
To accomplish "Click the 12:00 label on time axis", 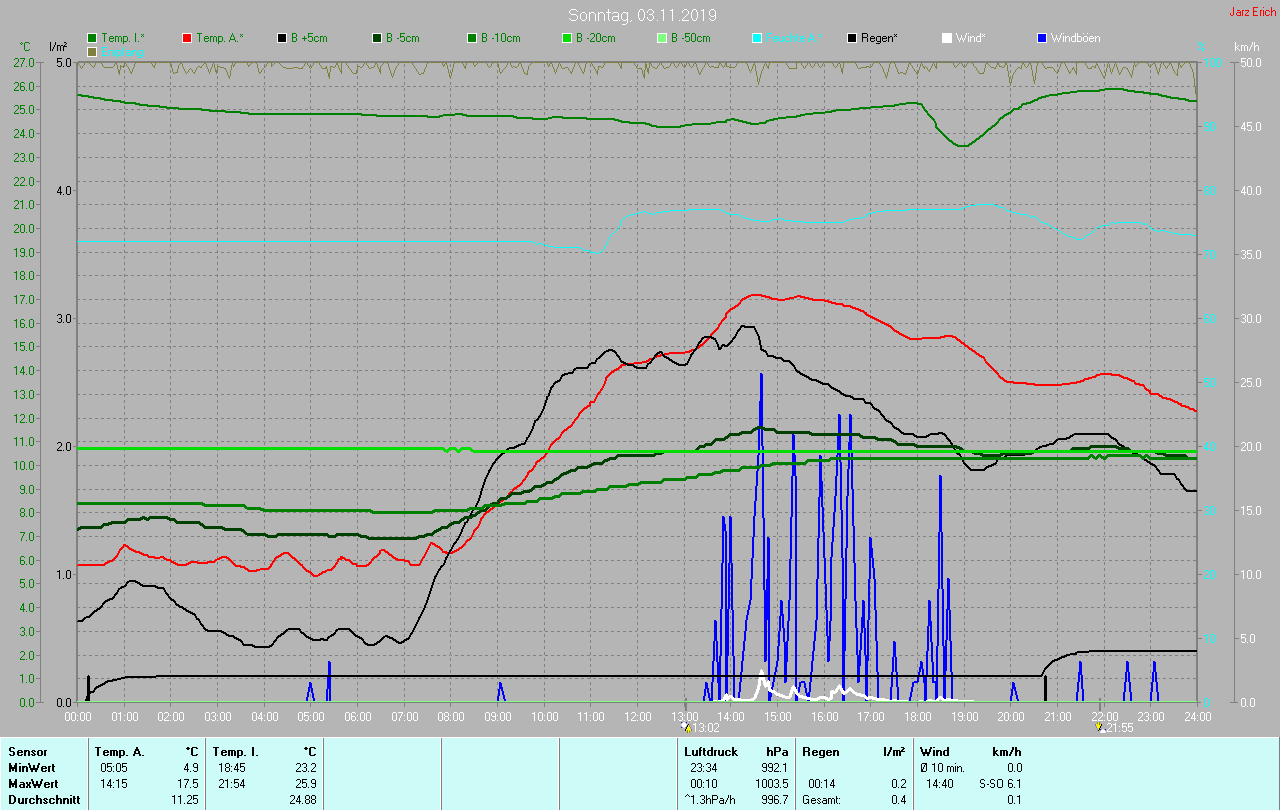I will [637, 717].
